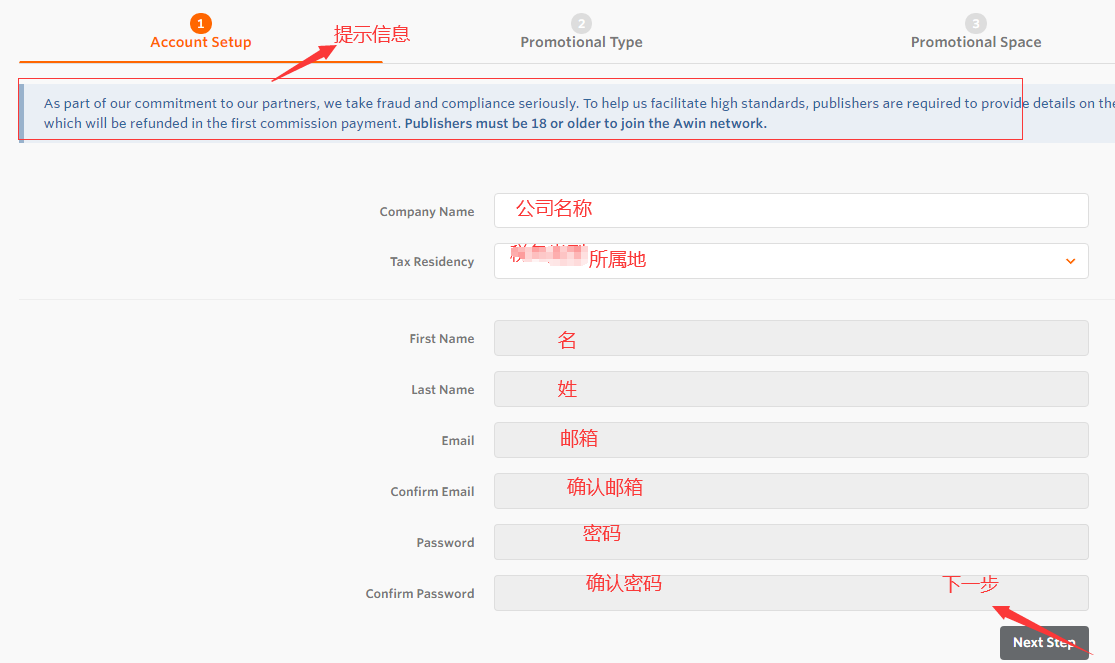This screenshot has height=663, width=1115.
Task: Click the first Password input field
Action: (790, 542)
